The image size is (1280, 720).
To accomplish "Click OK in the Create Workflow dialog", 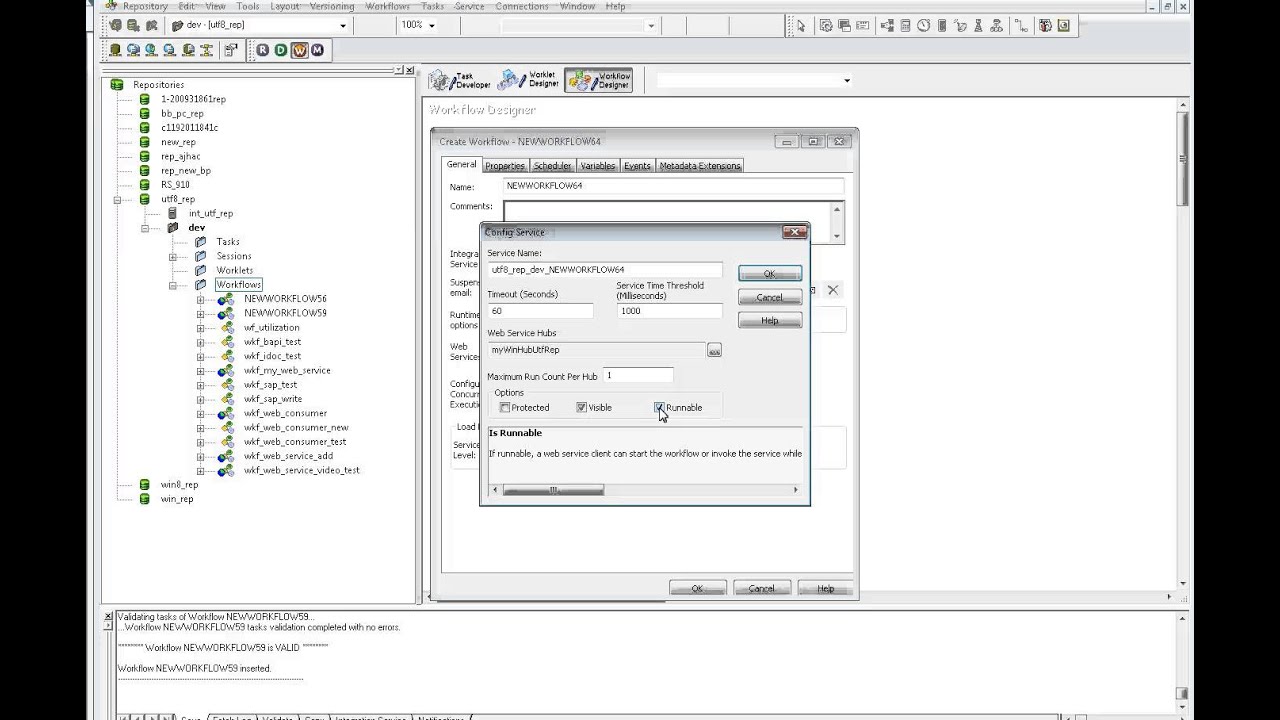I will 697,588.
